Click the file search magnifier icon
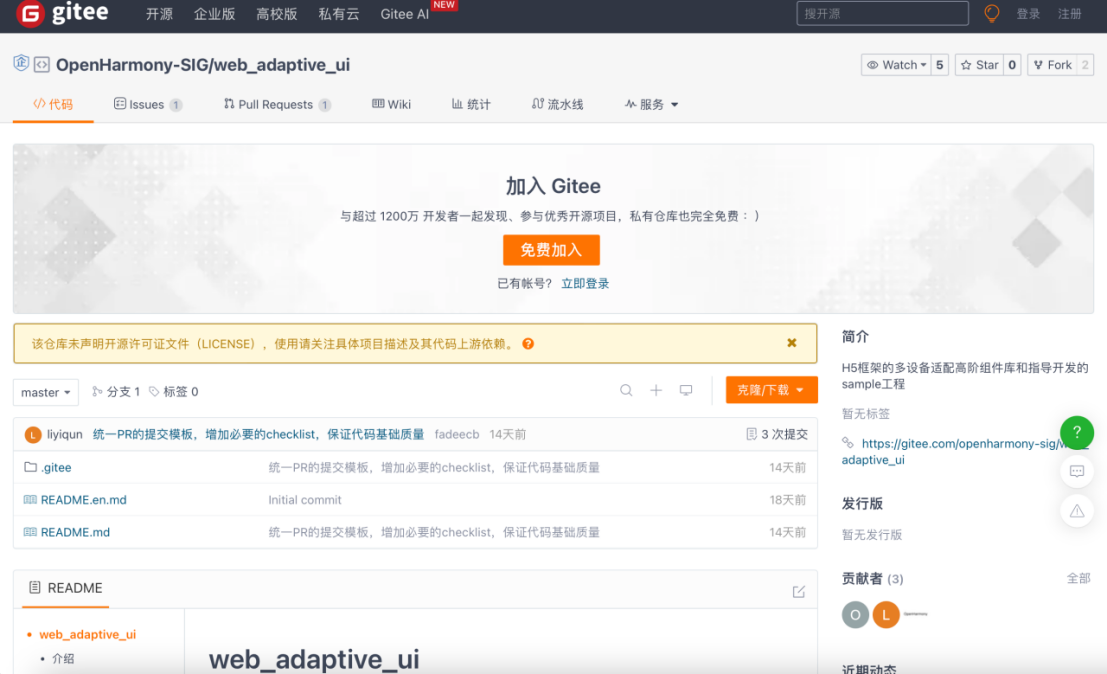 626,390
